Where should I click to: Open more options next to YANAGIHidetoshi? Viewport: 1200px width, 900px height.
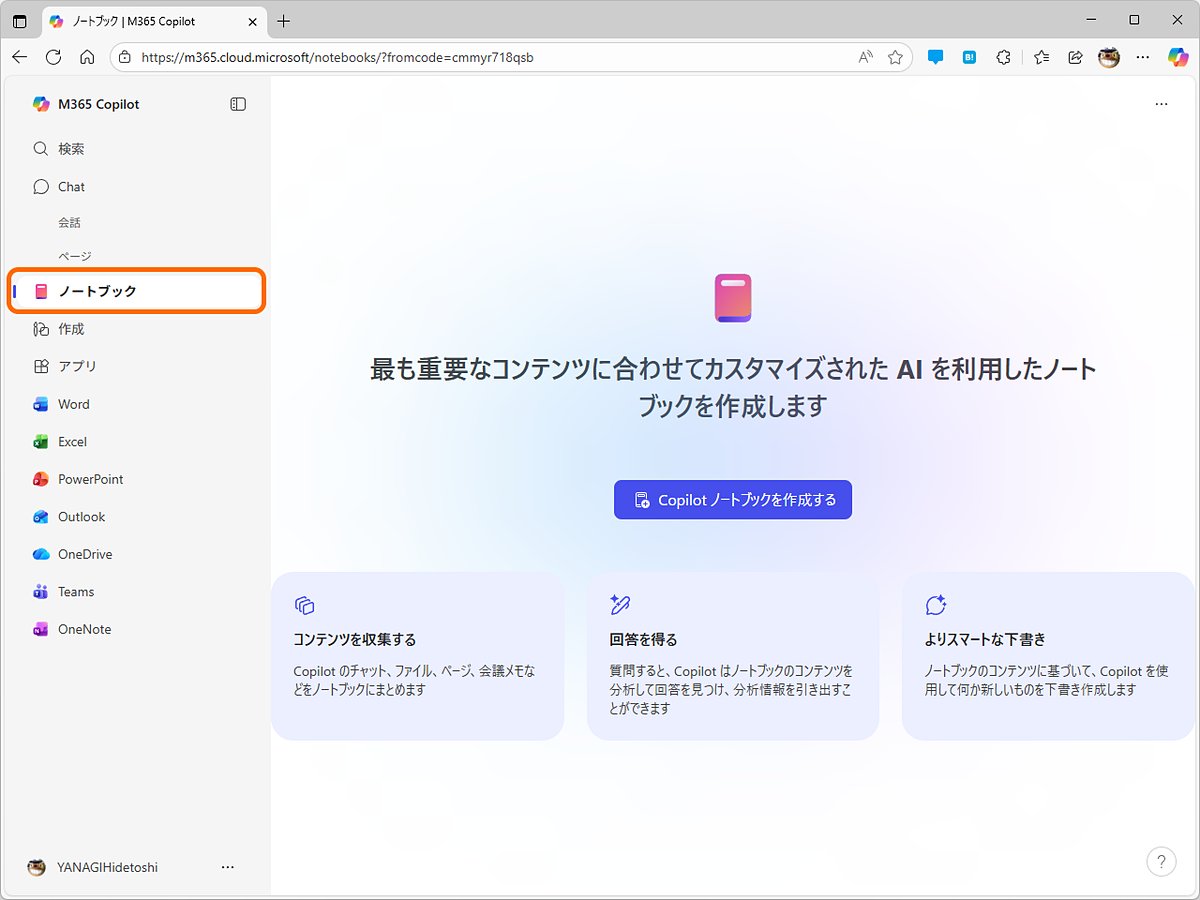coord(227,867)
